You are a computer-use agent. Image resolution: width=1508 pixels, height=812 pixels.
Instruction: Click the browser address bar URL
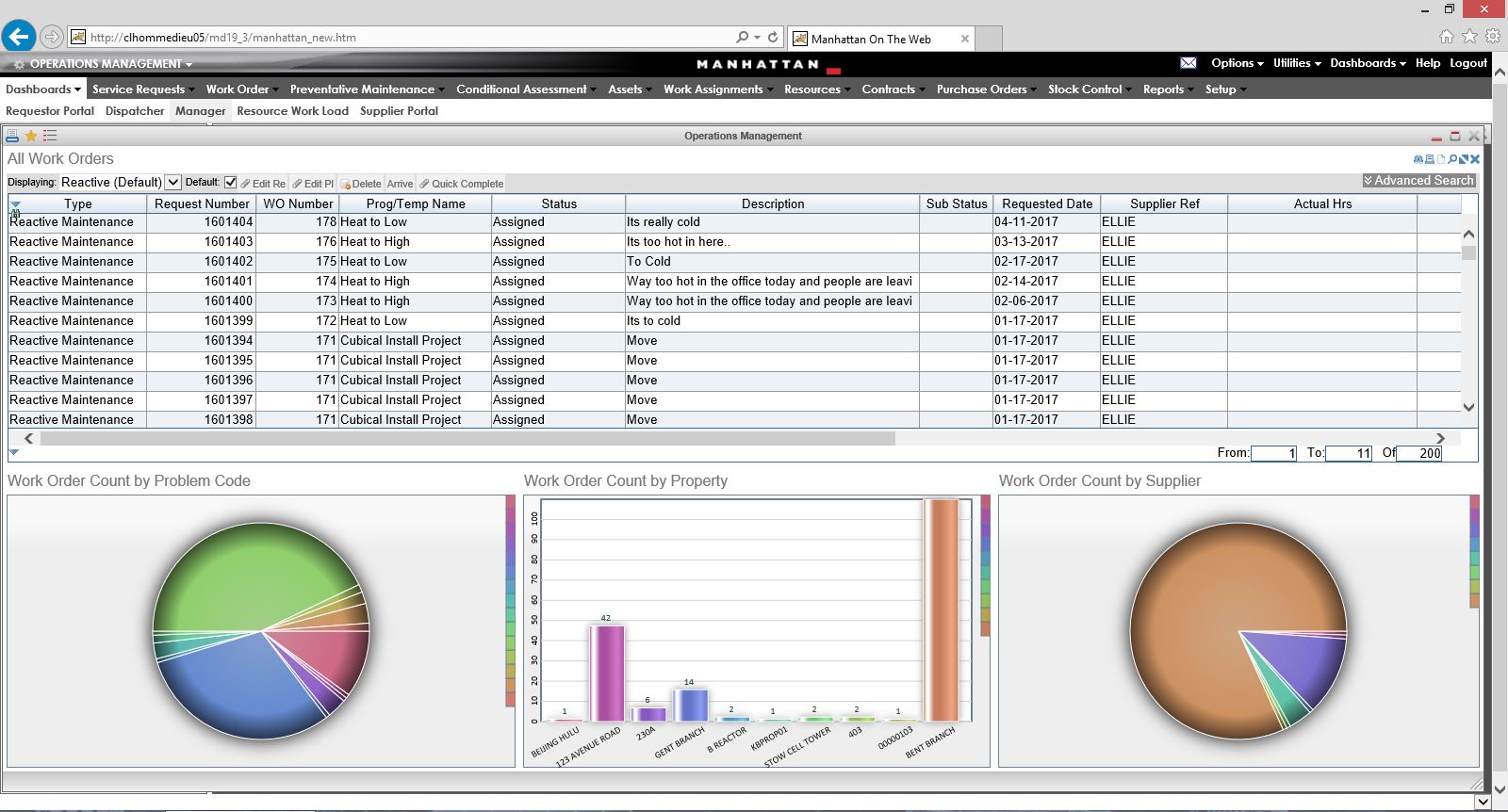[x=223, y=38]
